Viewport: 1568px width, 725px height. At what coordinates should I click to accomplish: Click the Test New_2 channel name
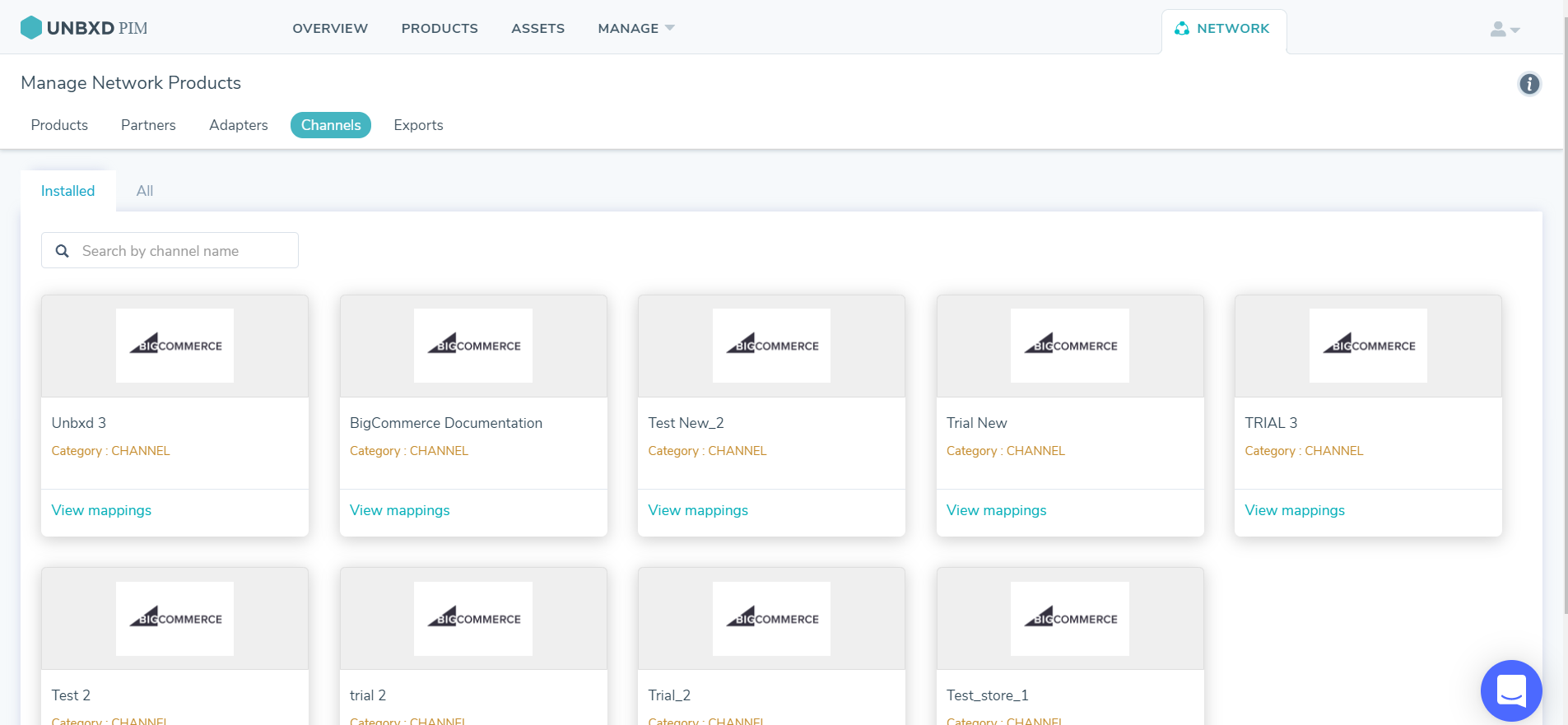(x=686, y=423)
